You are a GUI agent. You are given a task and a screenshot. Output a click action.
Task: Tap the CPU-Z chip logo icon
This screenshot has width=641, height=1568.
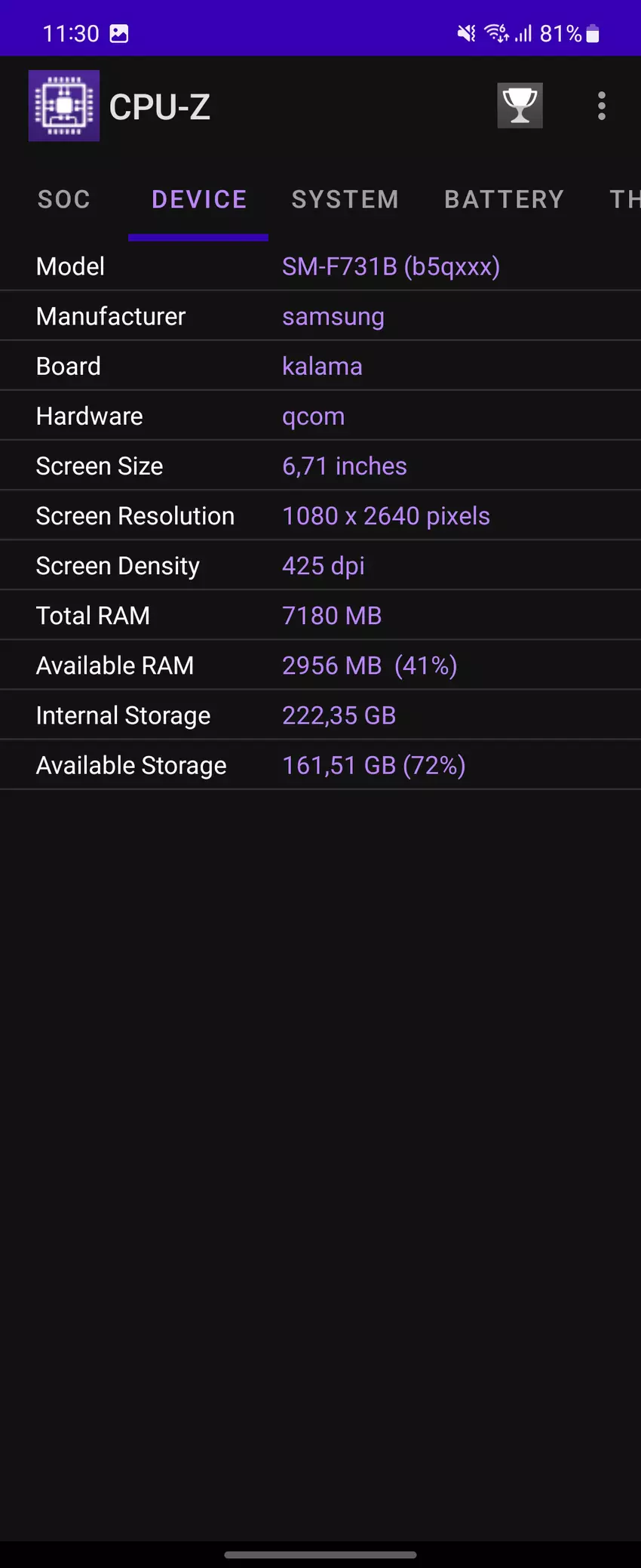coord(64,106)
